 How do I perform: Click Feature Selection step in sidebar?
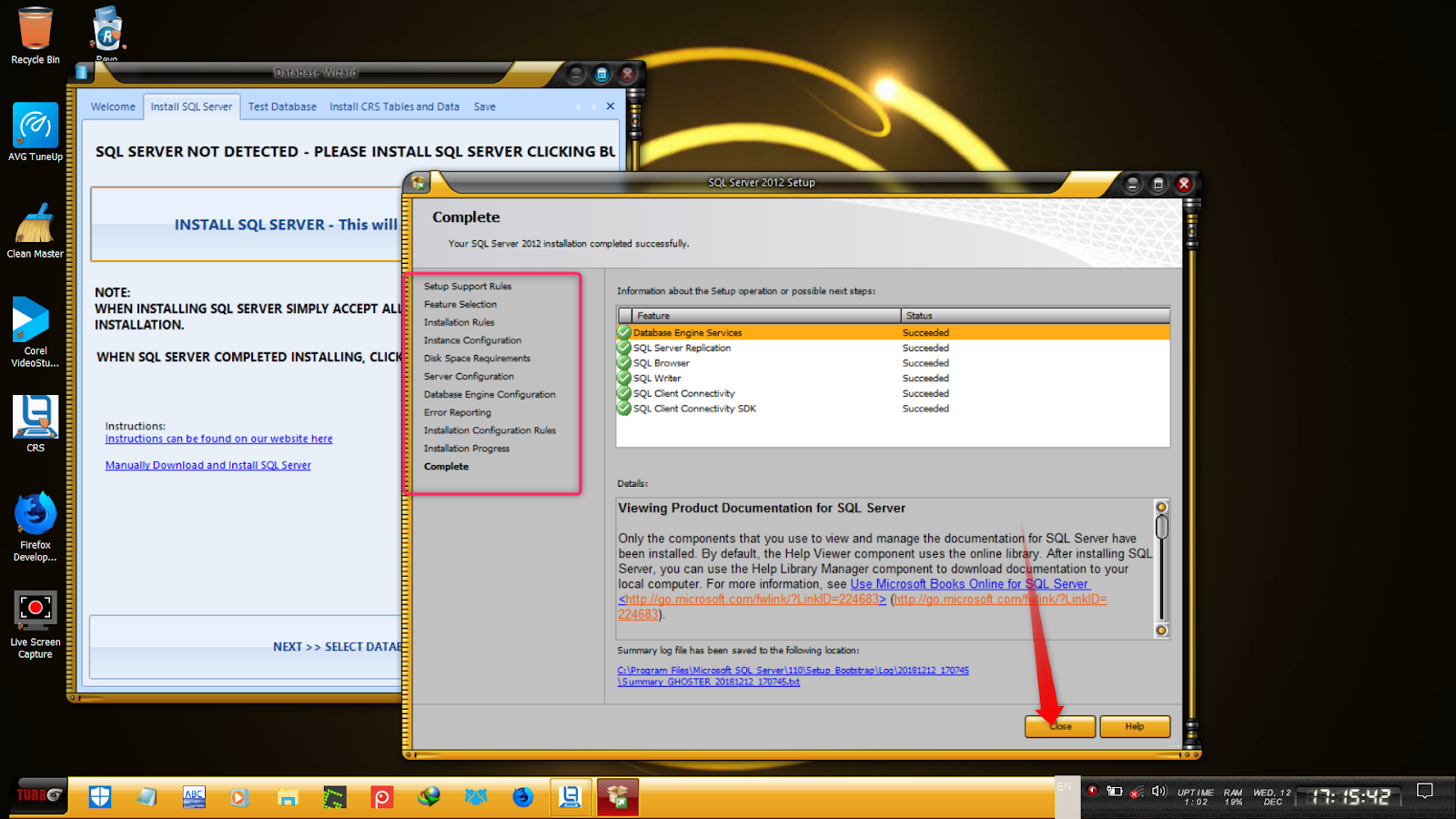pyautogui.click(x=460, y=304)
